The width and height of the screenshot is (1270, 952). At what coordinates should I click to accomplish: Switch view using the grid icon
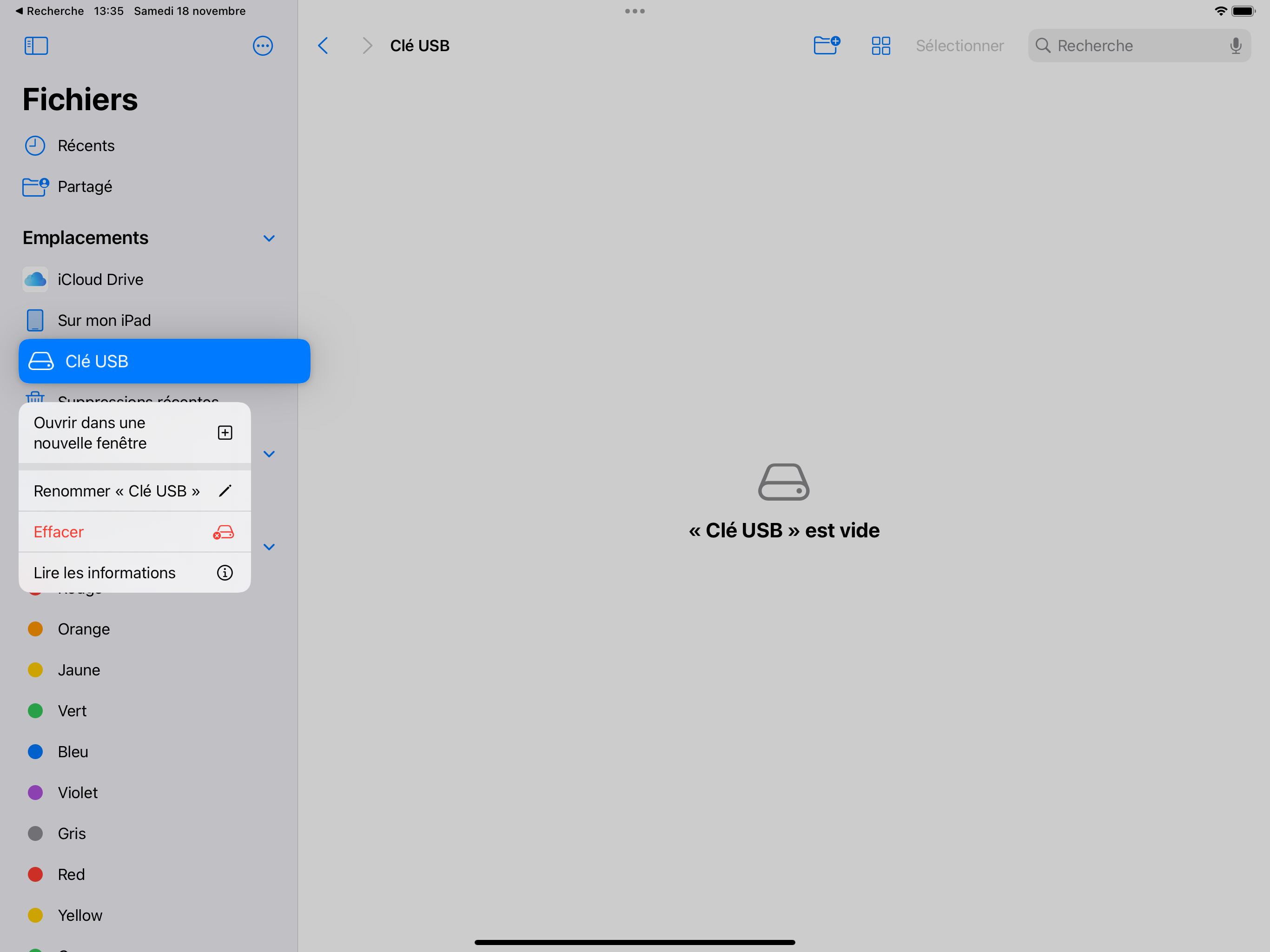[x=881, y=46]
